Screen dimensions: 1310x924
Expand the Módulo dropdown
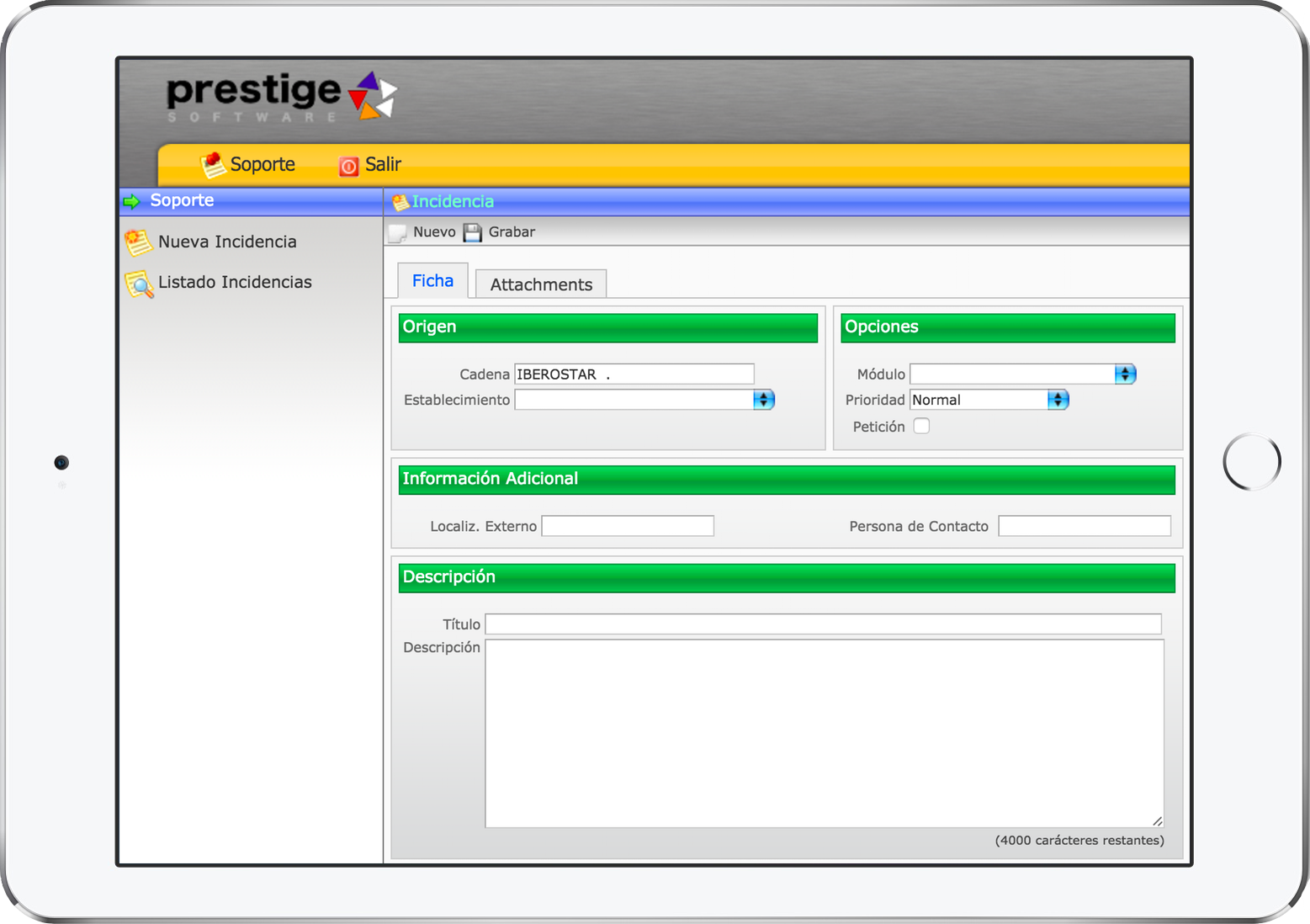(x=1023, y=374)
